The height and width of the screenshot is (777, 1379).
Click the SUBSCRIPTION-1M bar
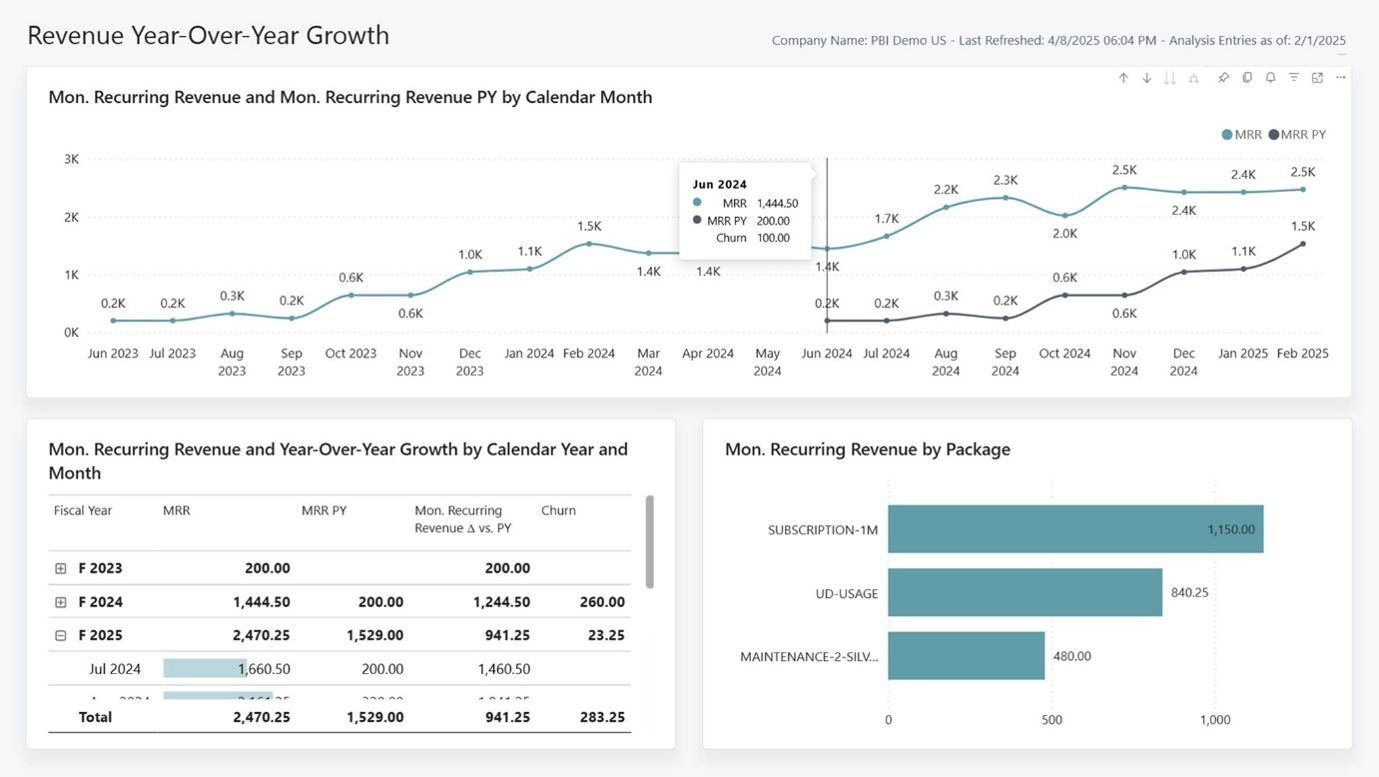click(x=1075, y=529)
